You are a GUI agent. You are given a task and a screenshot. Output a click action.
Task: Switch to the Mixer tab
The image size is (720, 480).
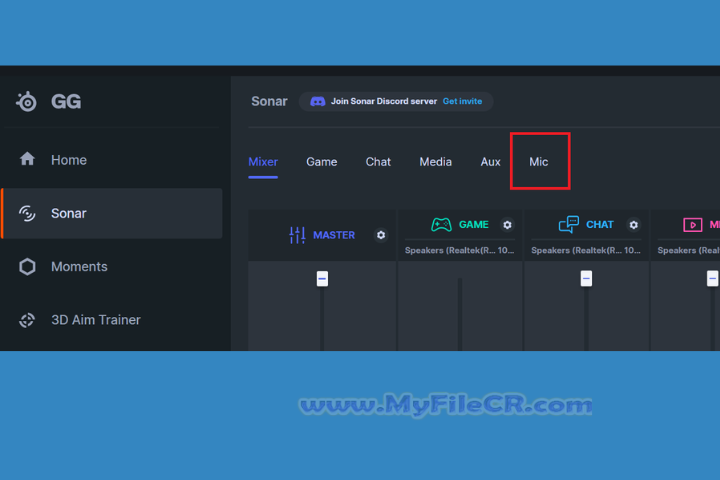[x=263, y=162]
